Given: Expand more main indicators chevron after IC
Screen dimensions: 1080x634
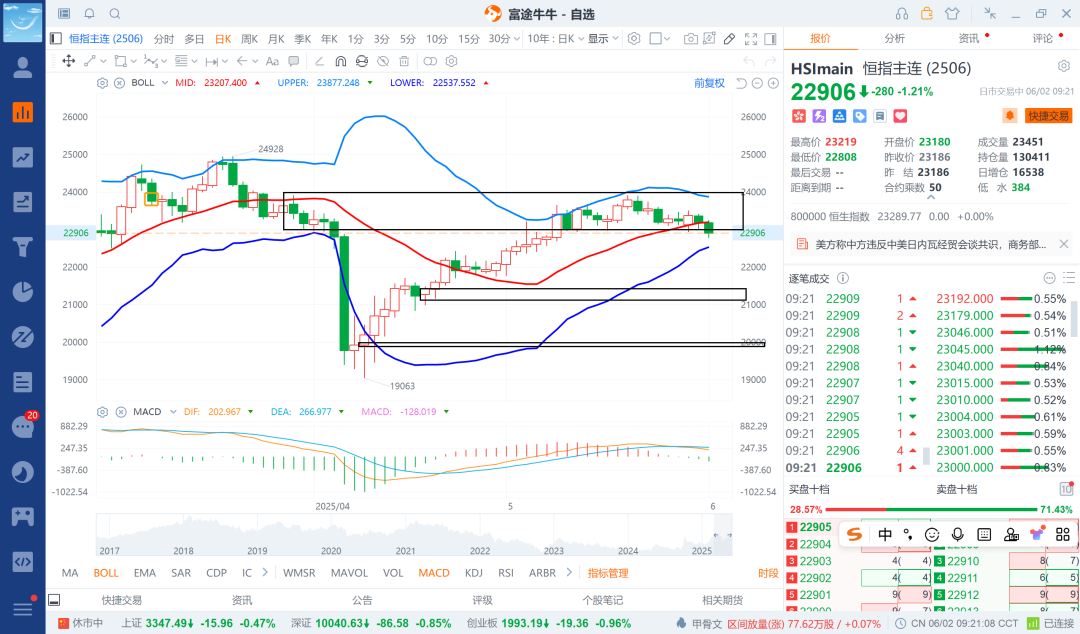Looking at the screenshot, I should (265, 573).
